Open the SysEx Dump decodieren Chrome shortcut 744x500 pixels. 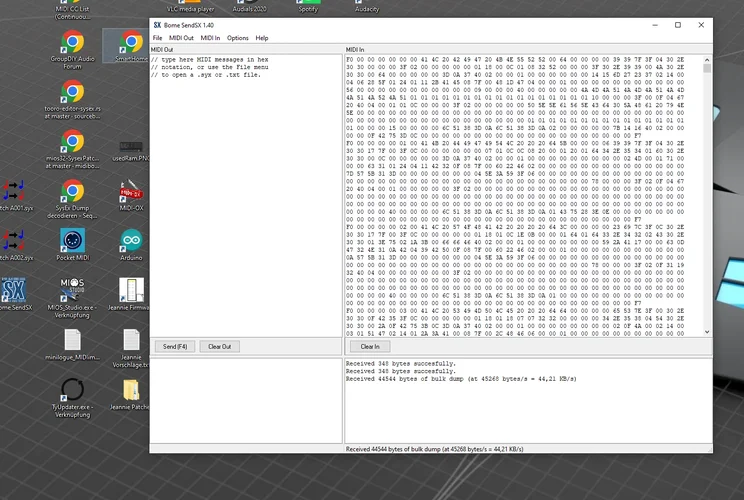point(72,191)
